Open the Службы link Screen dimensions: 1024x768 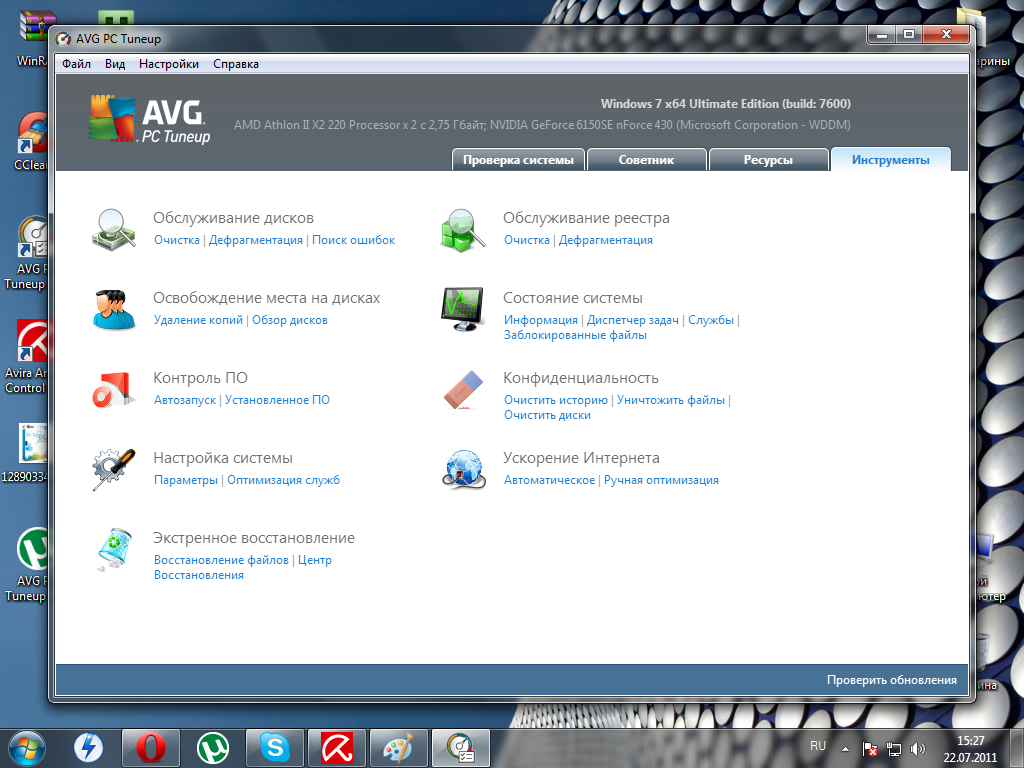pos(711,320)
